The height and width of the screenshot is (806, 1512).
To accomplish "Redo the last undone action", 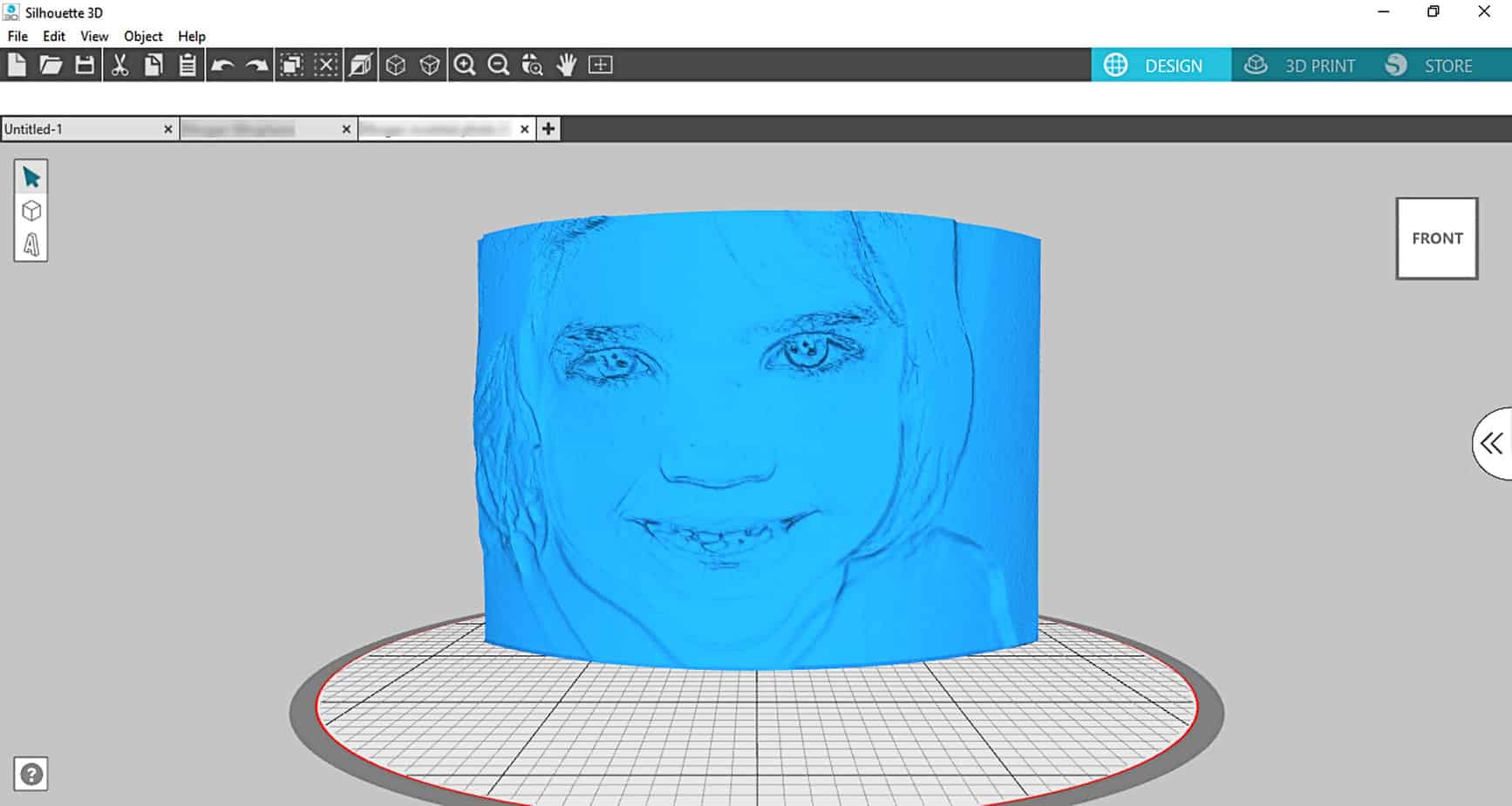I will 255,65.
